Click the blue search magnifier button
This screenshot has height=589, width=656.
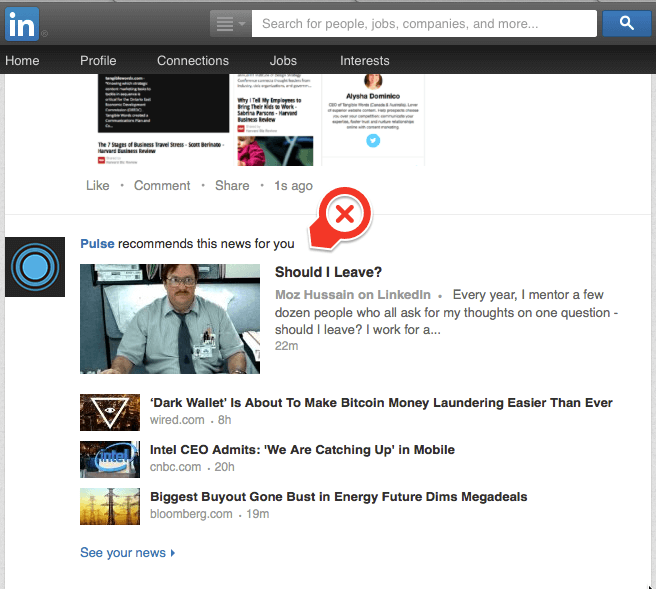[627, 23]
